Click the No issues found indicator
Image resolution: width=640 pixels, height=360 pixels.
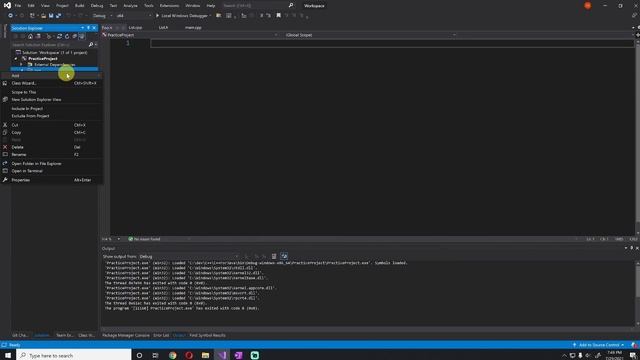click(144, 239)
